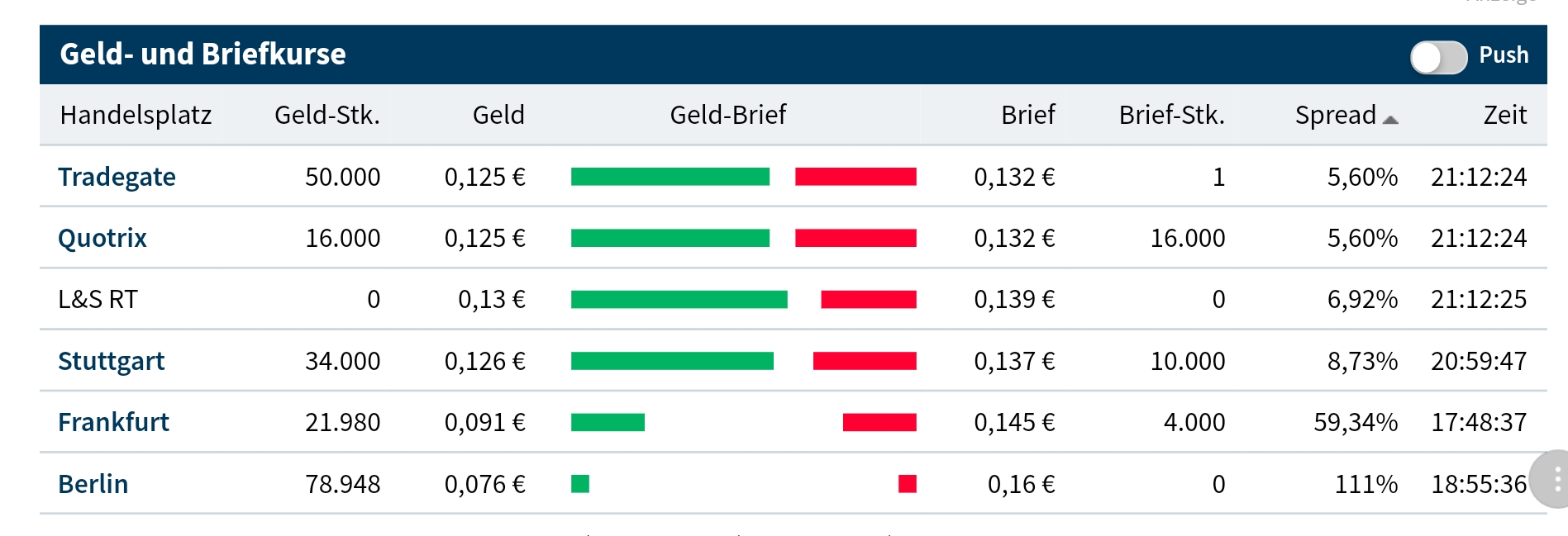
Task: Open the Stuttgart exchange link
Action: point(112,361)
